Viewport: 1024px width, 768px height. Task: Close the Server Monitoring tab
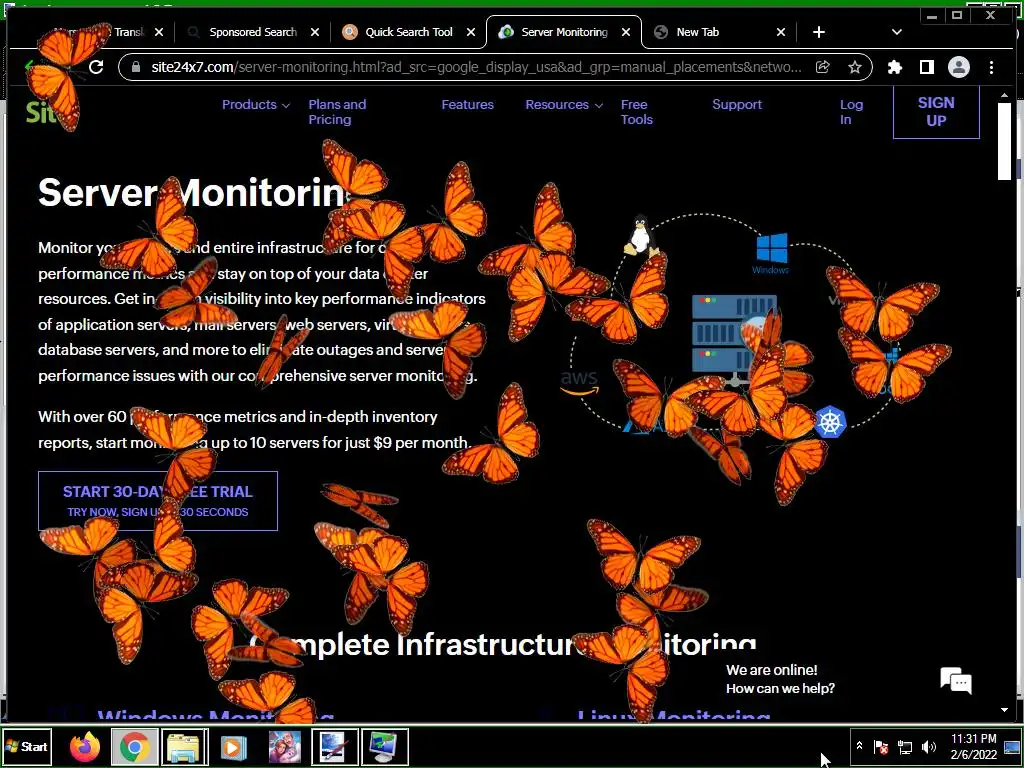[x=626, y=32]
